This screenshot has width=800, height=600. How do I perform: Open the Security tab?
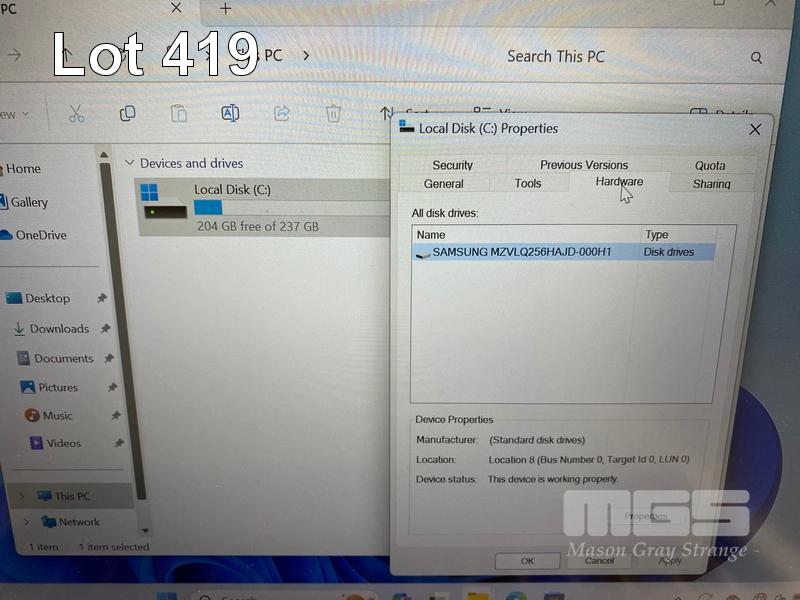(x=452, y=165)
